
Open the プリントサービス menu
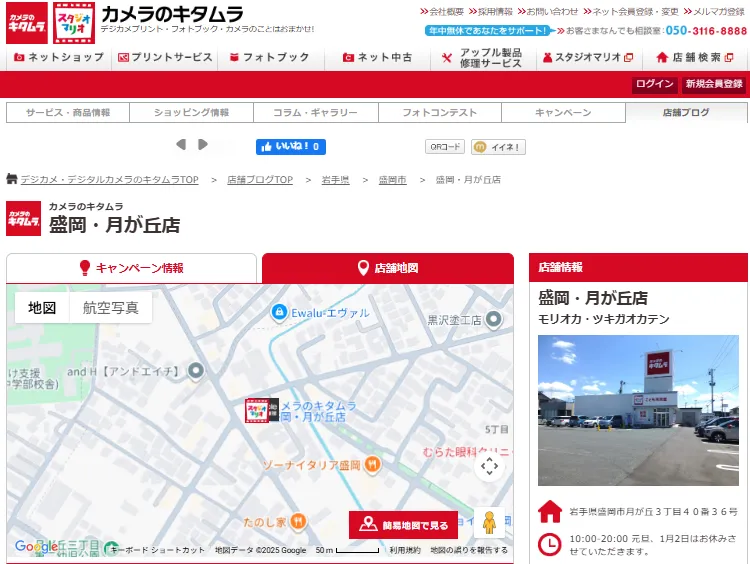(x=165, y=57)
